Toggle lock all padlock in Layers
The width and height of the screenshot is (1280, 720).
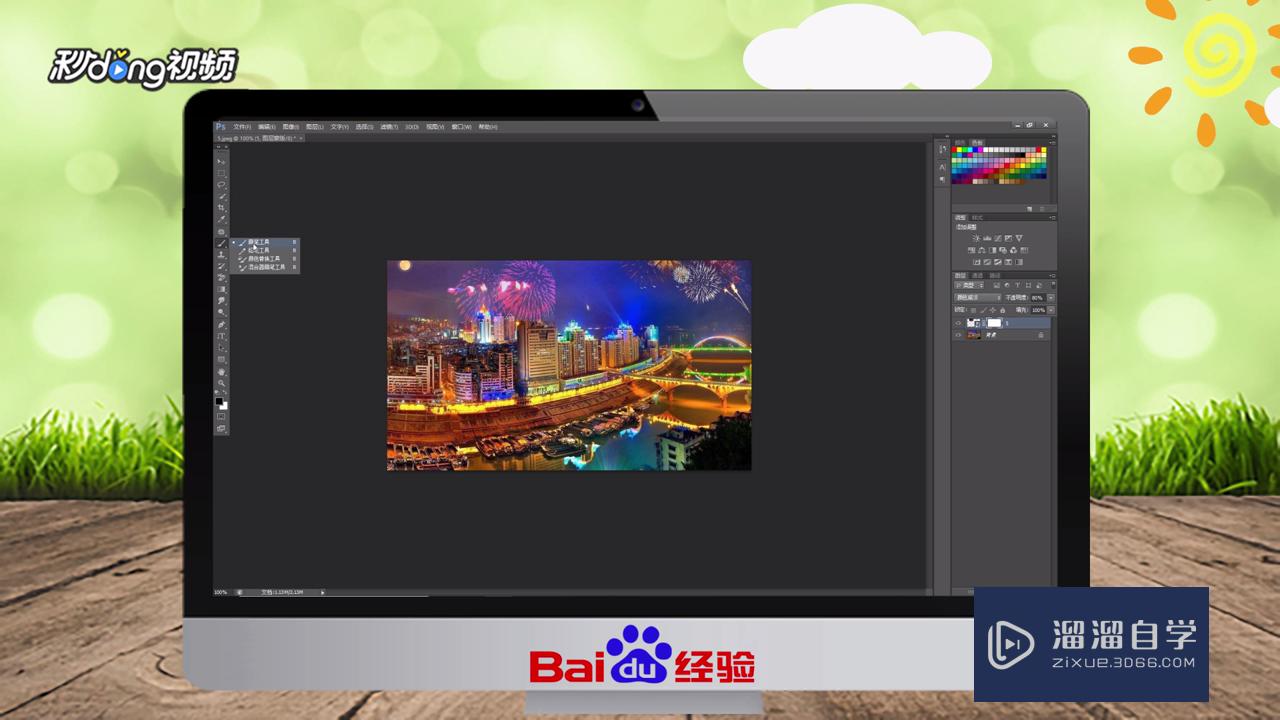[x=1002, y=310]
